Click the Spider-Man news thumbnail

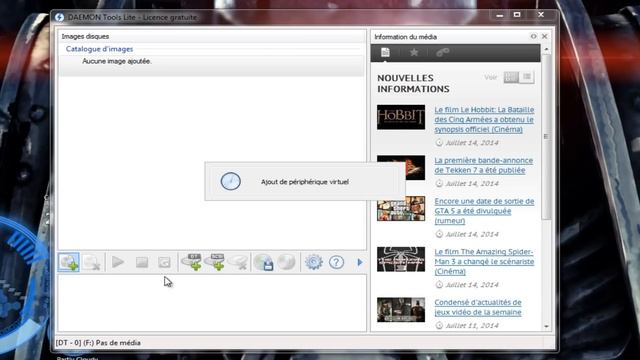[x=401, y=259]
